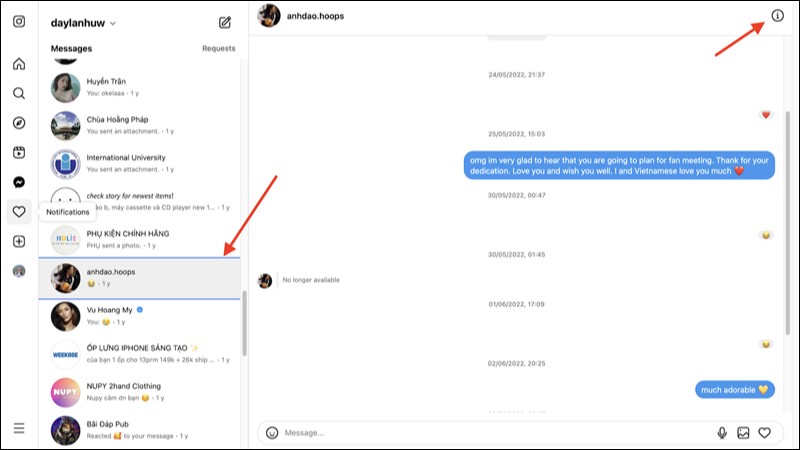Open the Messenger icon in sidebar
This screenshot has height=450, width=800.
(x=19, y=182)
